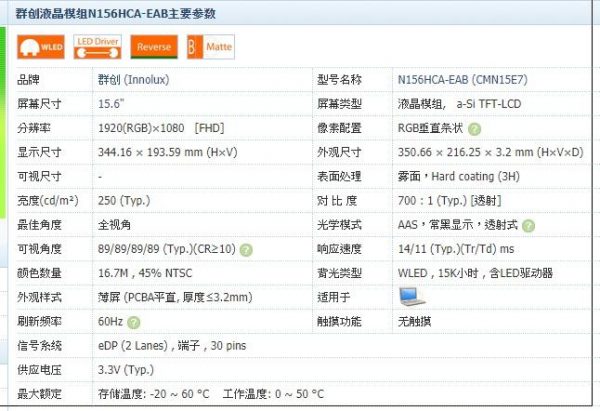Click the LED Driver badge icon

coord(97,47)
